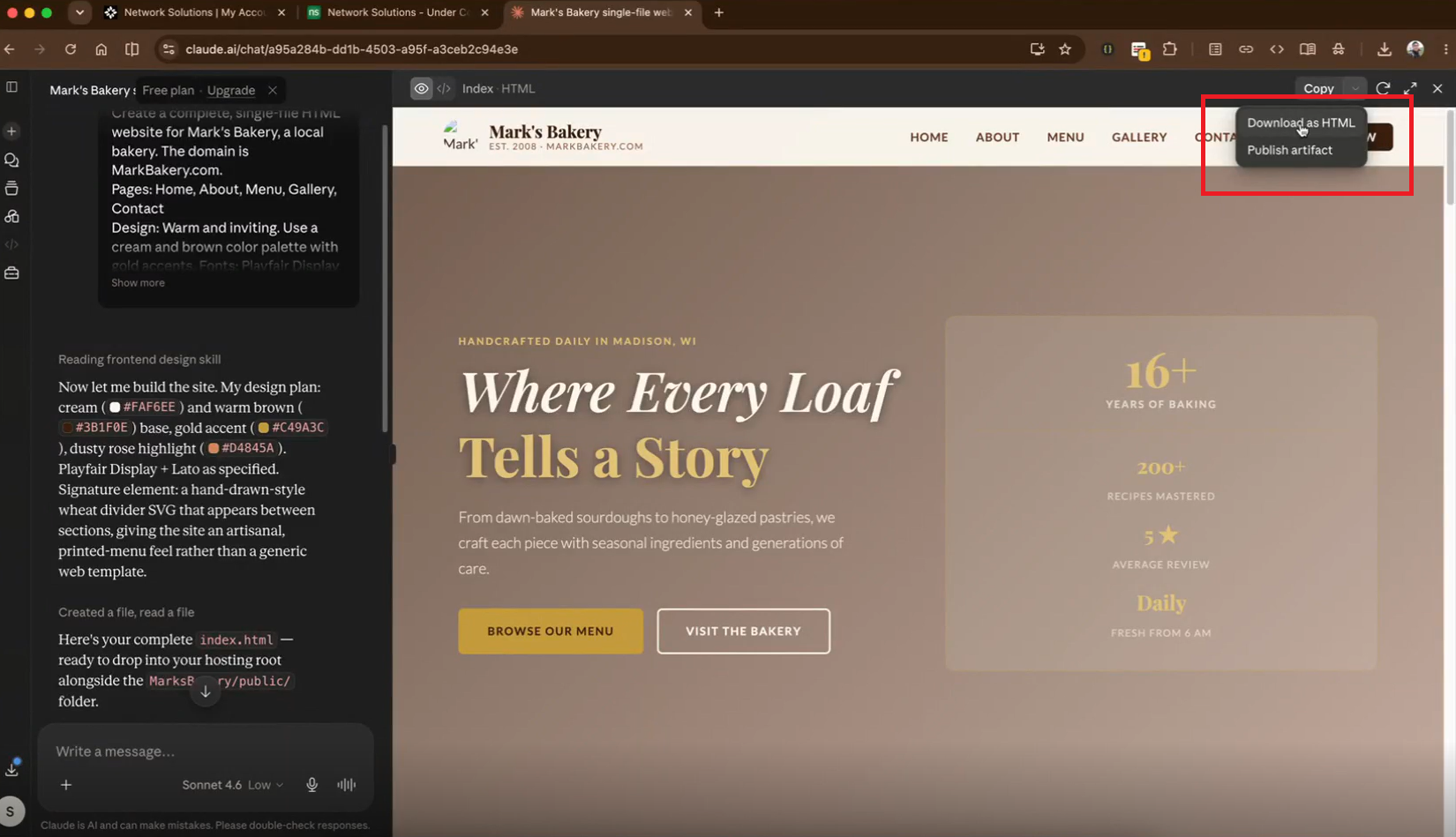Screen dimensions: 1456x837
Task: Expand artifact to fullscreen
Action: coord(1410,88)
